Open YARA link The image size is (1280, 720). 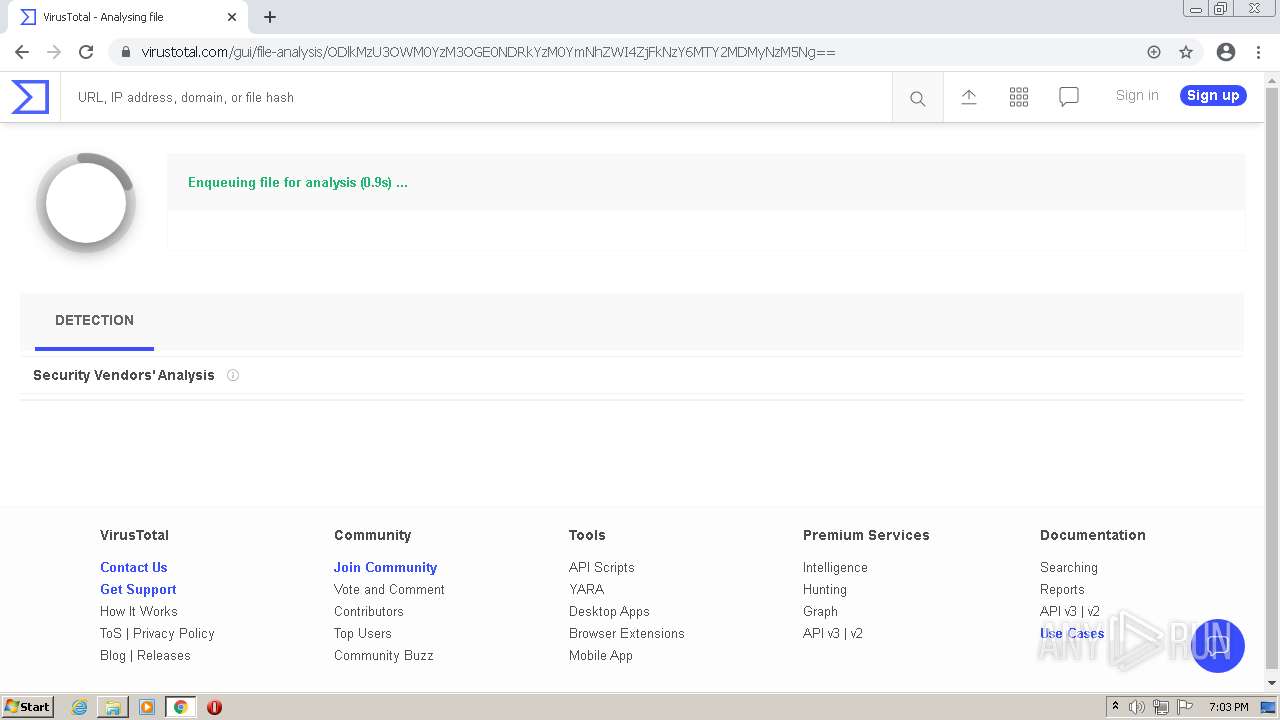tap(586, 589)
